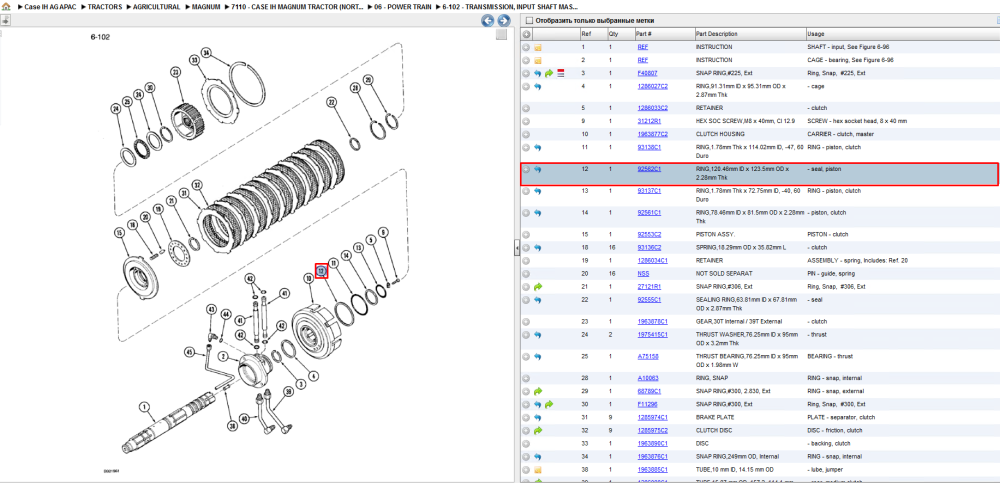Open the note icon on Ref 38 row
Viewport: 1000px width, 483px height.
[538, 470]
